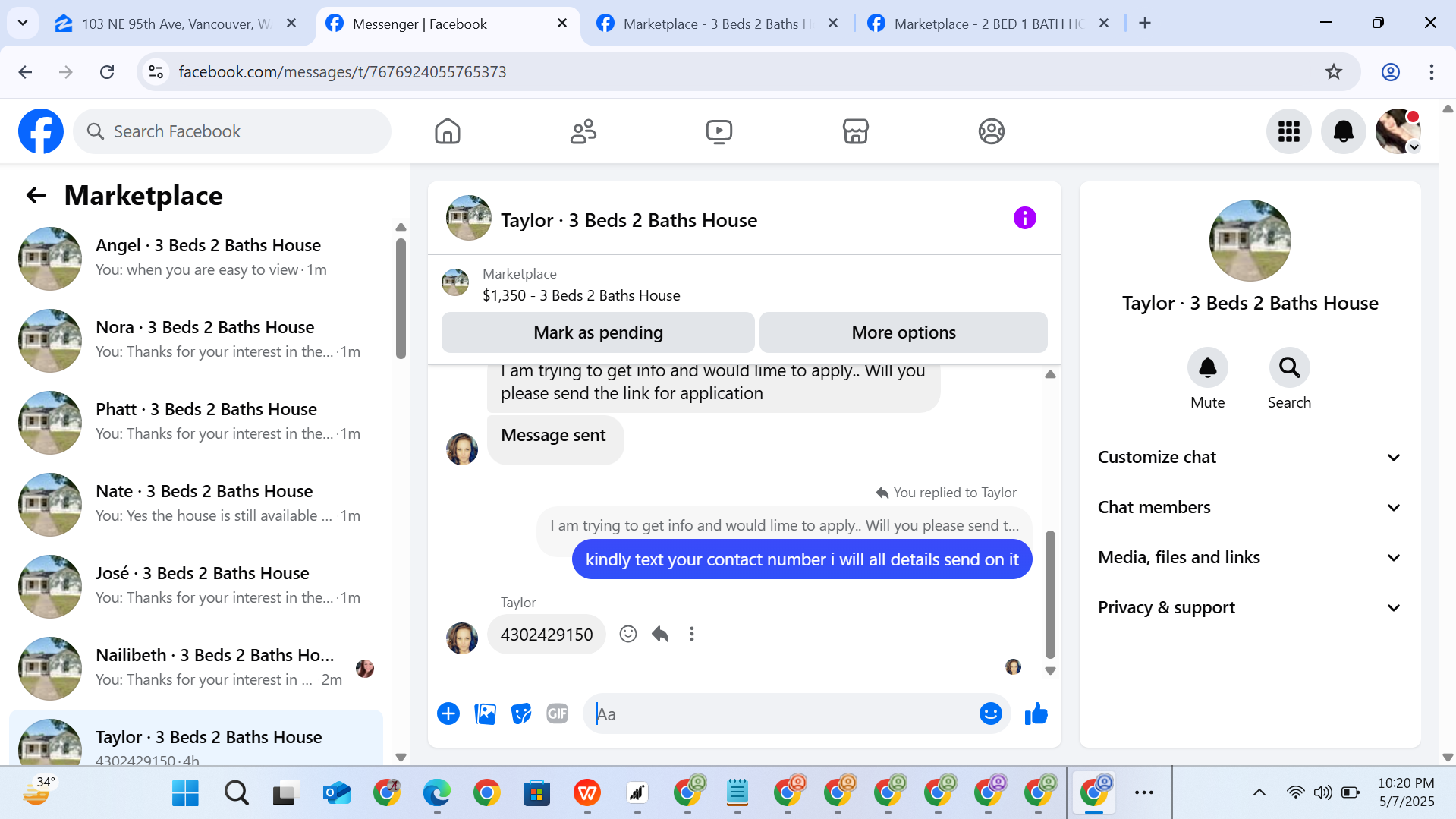Image resolution: width=1456 pixels, height=819 pixels.
Task: Open clock and date in taskbar
Action: pos(1405,792)
